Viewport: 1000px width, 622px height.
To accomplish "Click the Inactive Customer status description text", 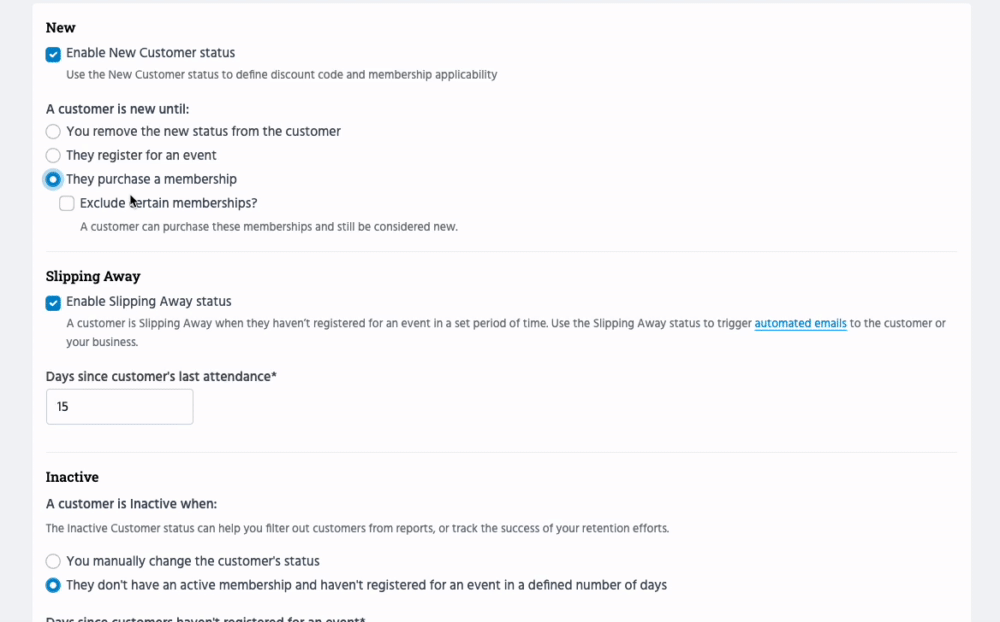I will pyautogui.click(x=357, y=528).
